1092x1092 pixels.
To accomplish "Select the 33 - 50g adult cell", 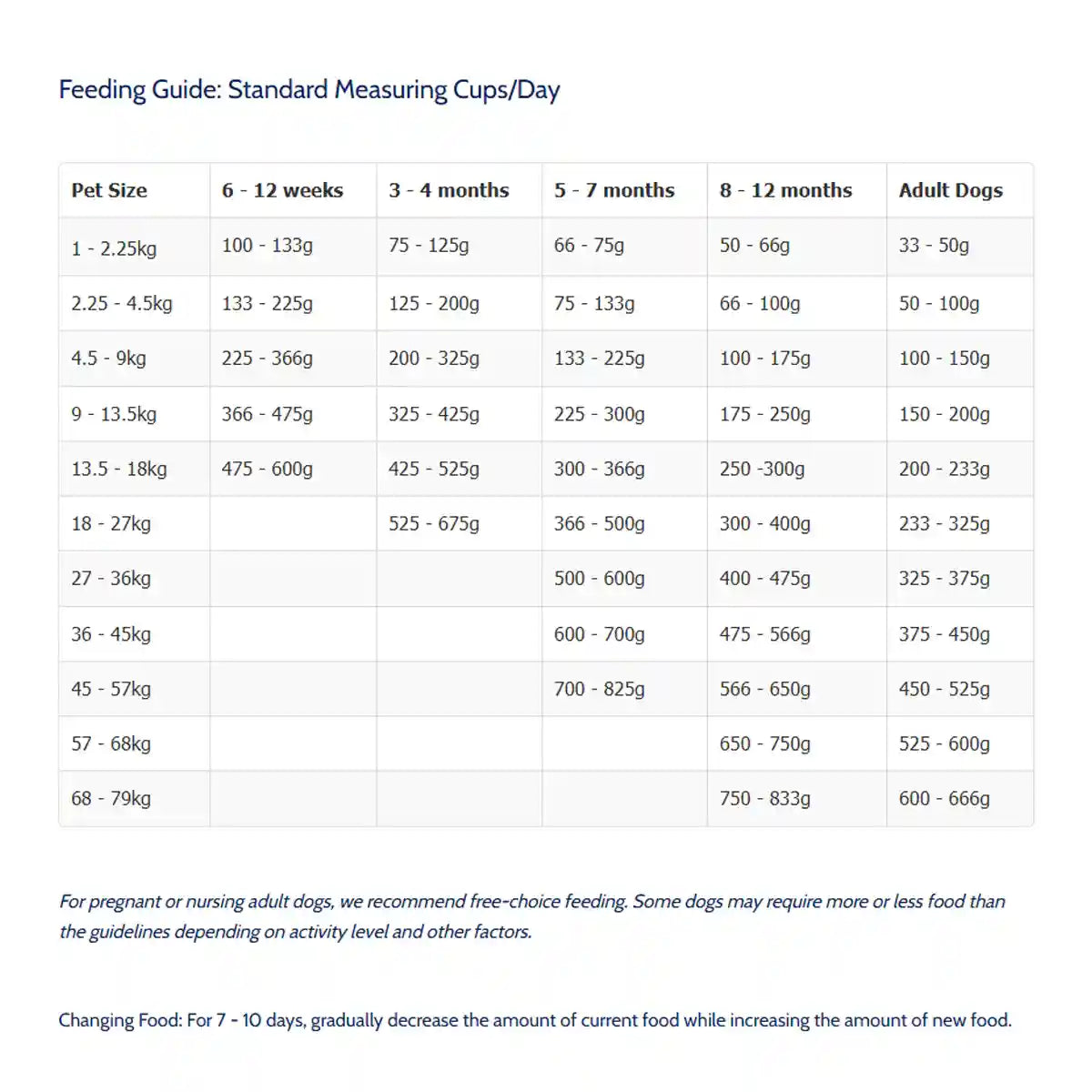I will [934, 245].
